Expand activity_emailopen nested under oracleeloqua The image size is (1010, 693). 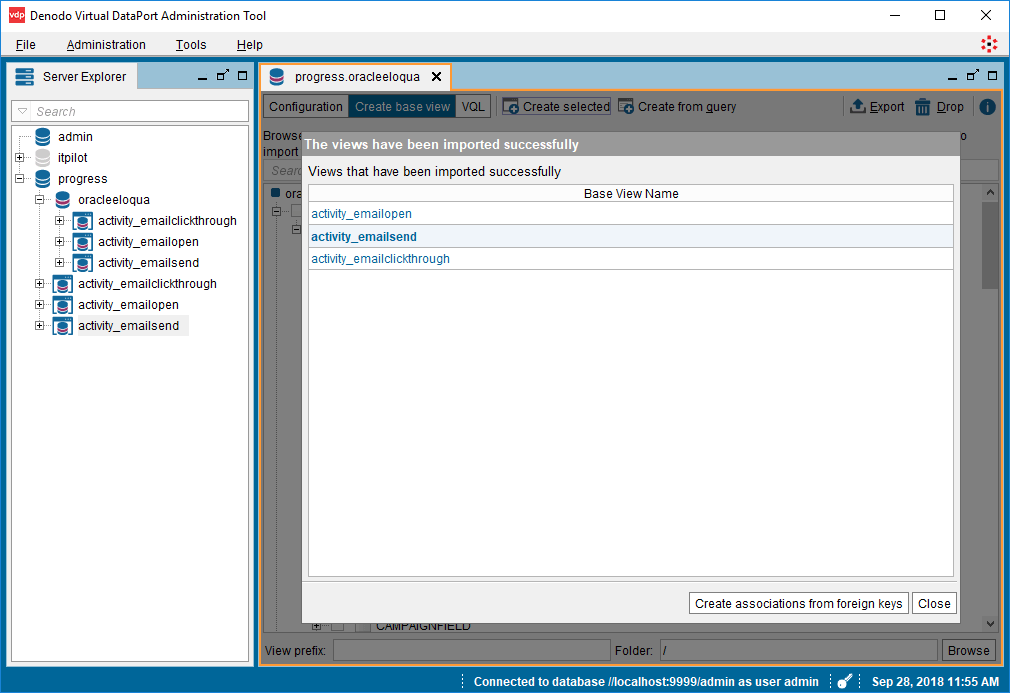(60, 242)
